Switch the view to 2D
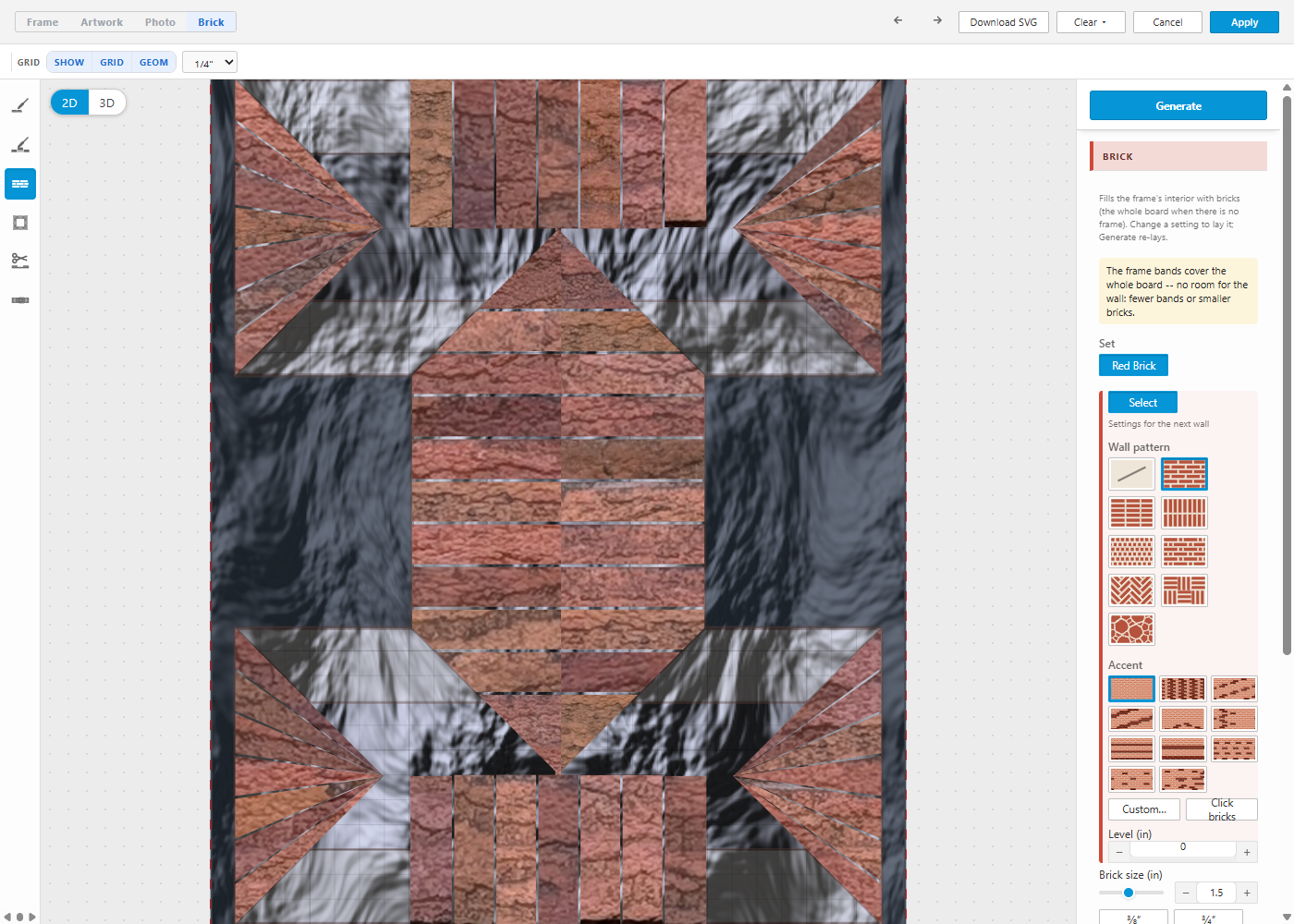Viewport: 1294px width, 924px height. pyautogui.click(x=69, y=103)
